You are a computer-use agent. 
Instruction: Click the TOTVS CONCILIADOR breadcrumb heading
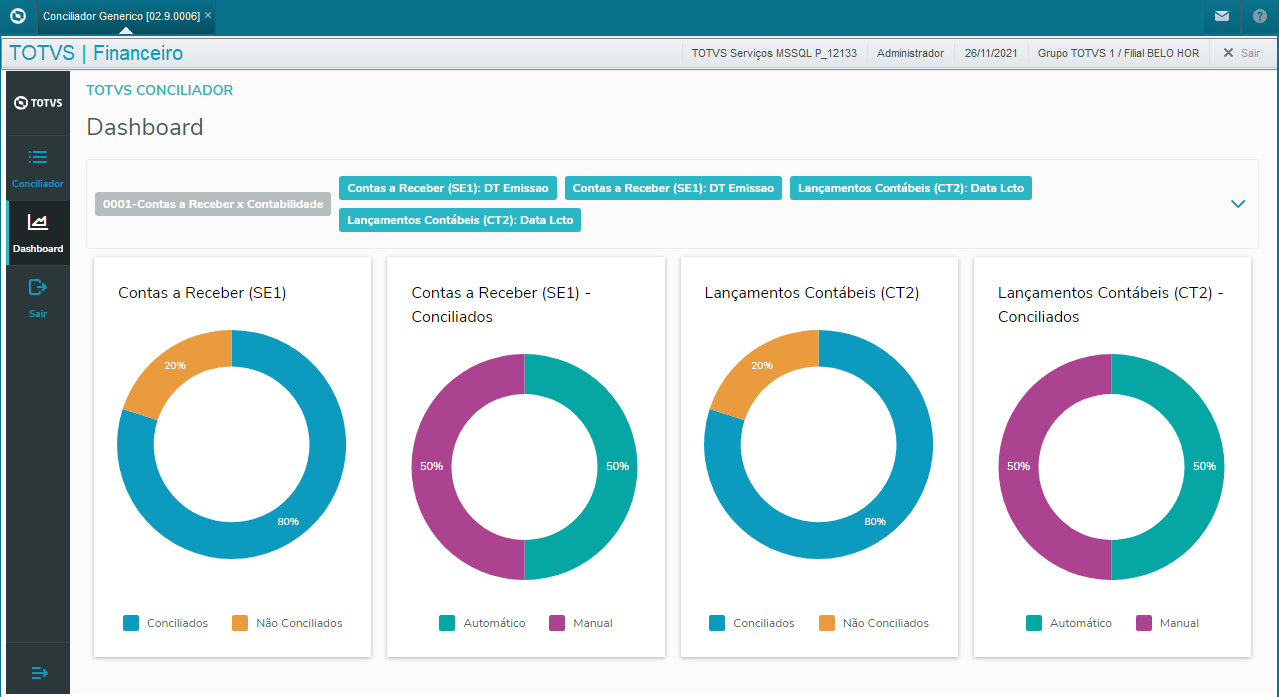(159, 90)
